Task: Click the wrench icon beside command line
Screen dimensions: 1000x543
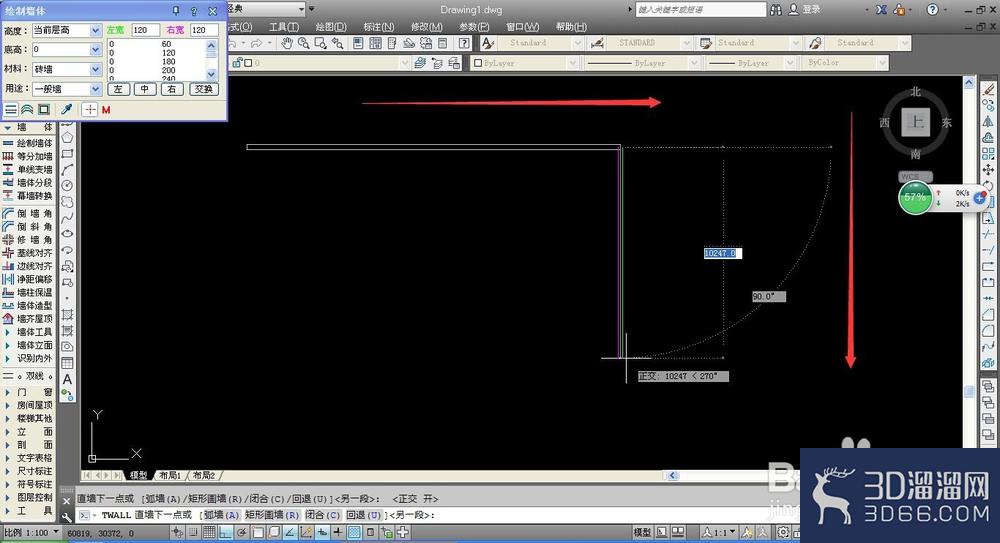Action: [67, 516]
